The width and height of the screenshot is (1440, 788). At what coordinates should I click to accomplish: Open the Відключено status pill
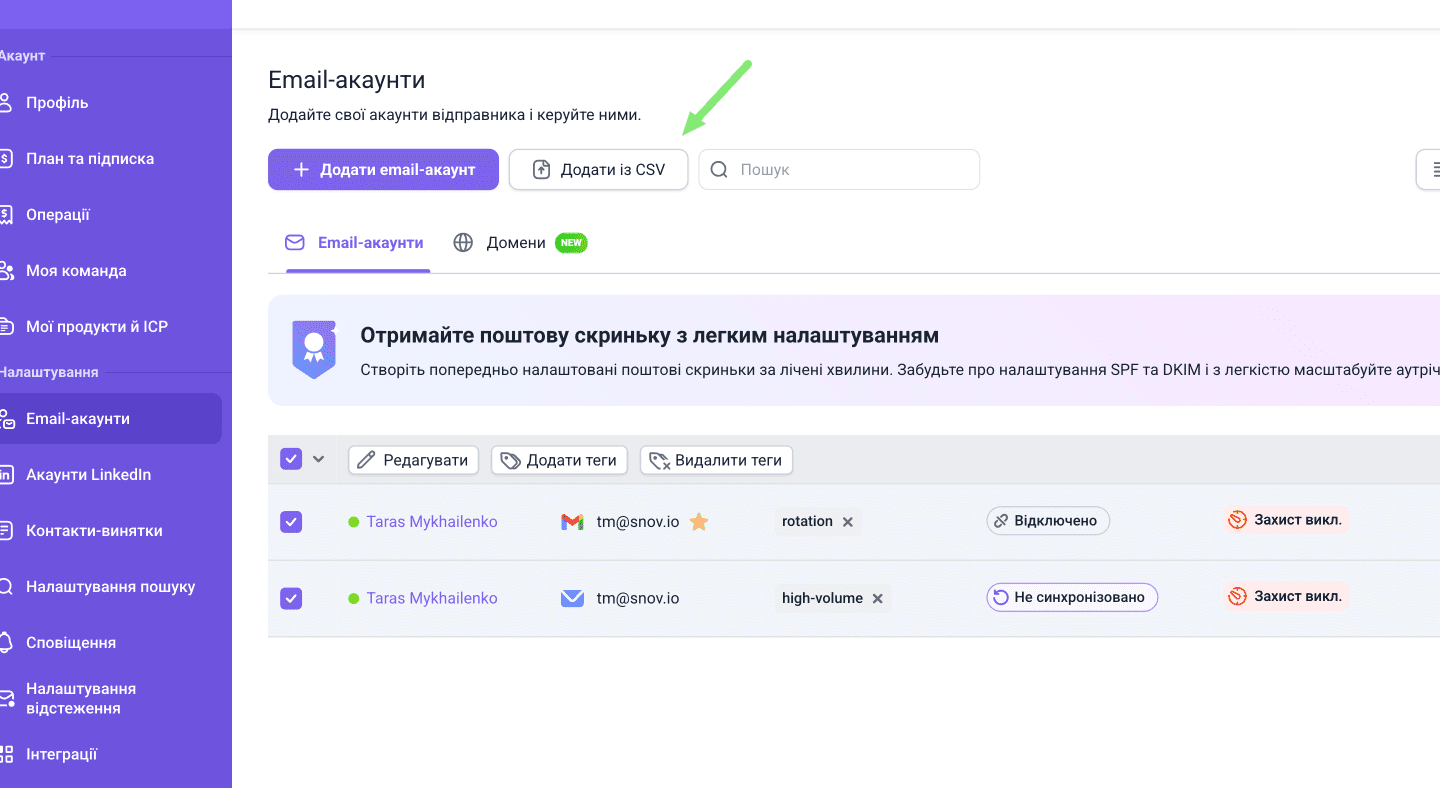[x=1047, y=521]
